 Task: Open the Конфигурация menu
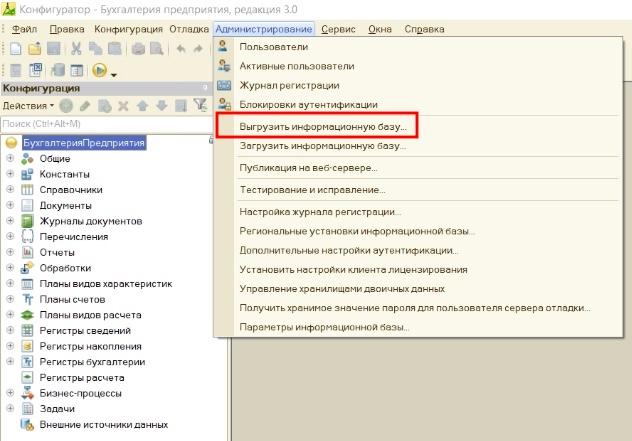pyautogui.click(x=128, y=29)
